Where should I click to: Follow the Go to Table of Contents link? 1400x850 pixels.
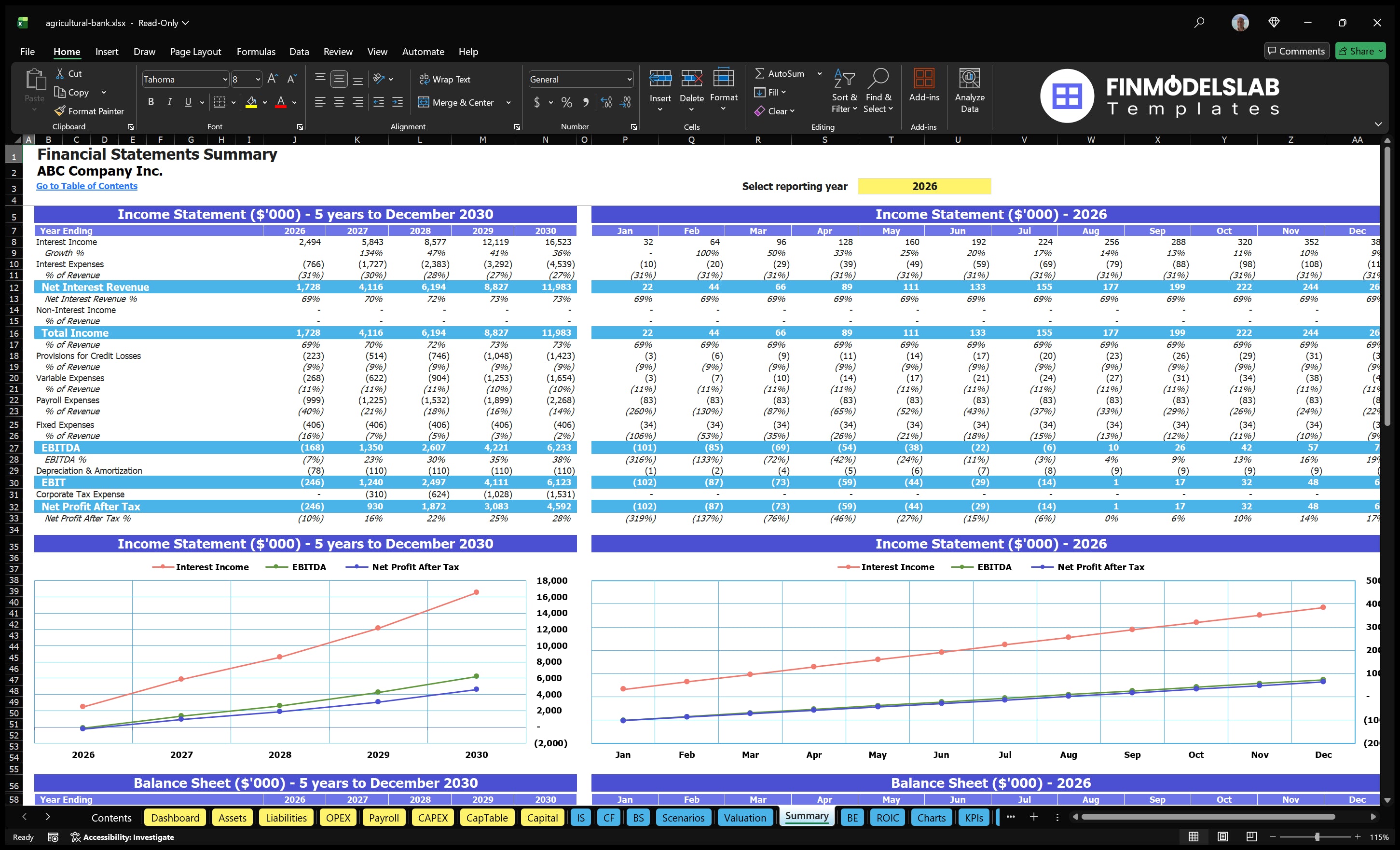(x=86, y=186)
